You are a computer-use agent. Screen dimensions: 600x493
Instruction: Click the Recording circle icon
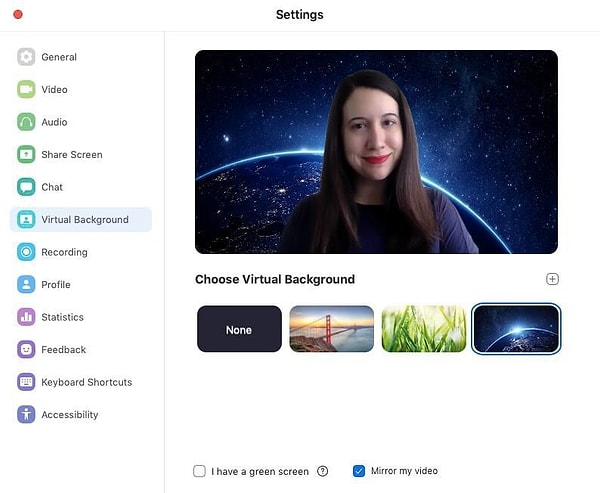(x=26, y=252)
